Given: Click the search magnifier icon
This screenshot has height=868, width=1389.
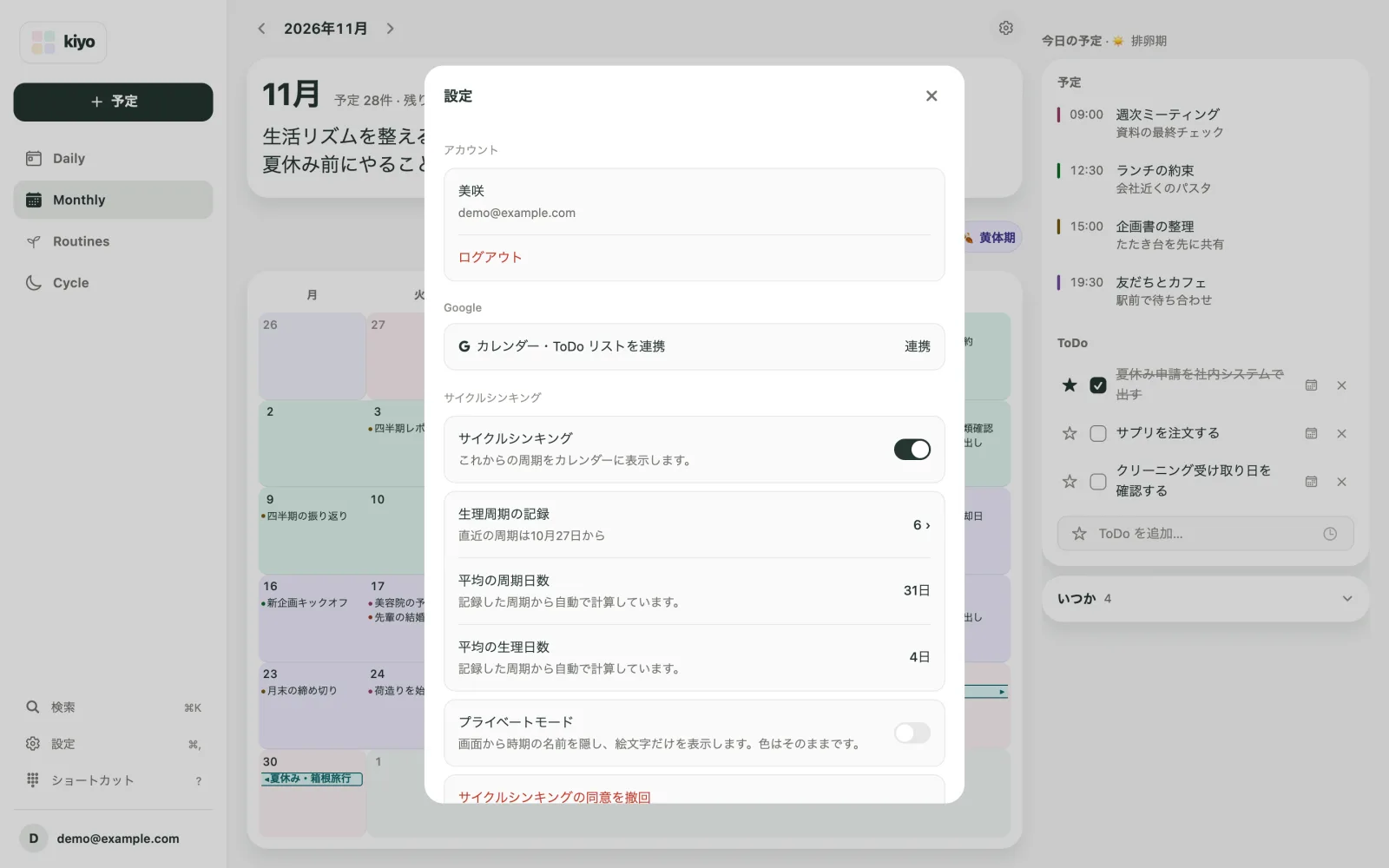Looking at the screenshot, I should point(33,707).
